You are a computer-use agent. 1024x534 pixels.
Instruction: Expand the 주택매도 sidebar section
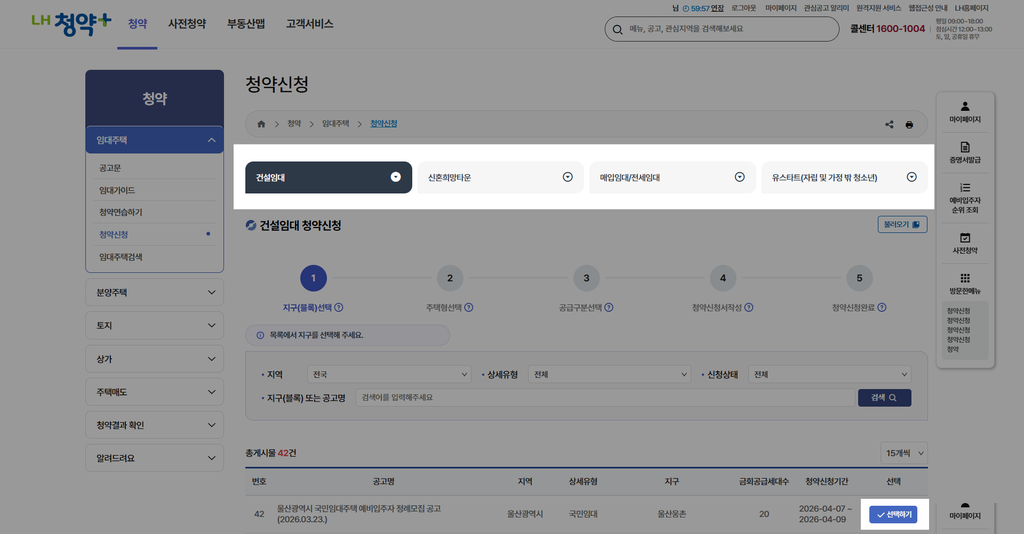155,392
